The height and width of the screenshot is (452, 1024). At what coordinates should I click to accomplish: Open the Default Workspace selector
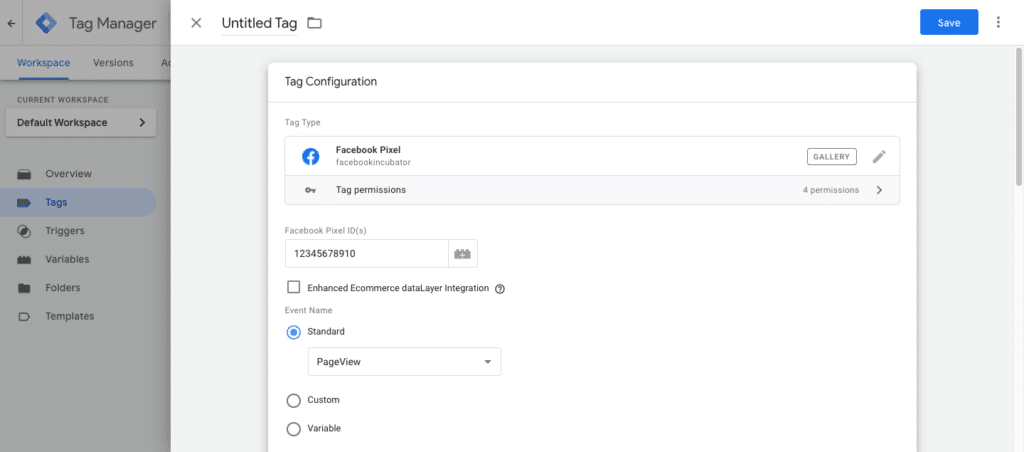[81, 123]
